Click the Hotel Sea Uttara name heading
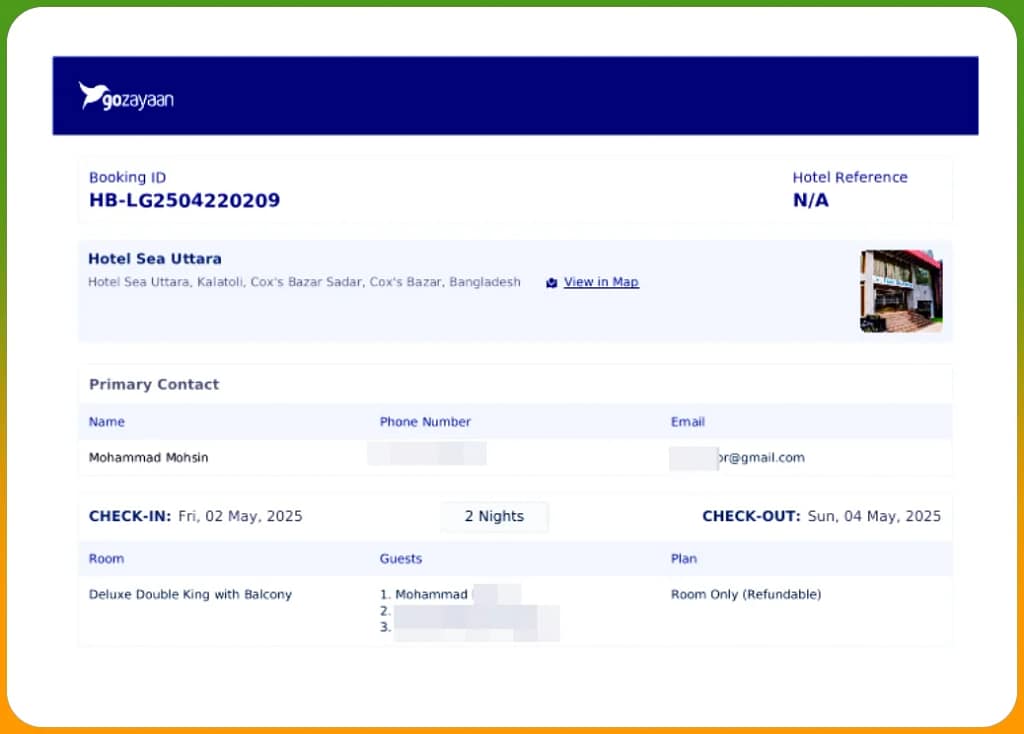This screenshot has height=734, width=1024. 155,259
